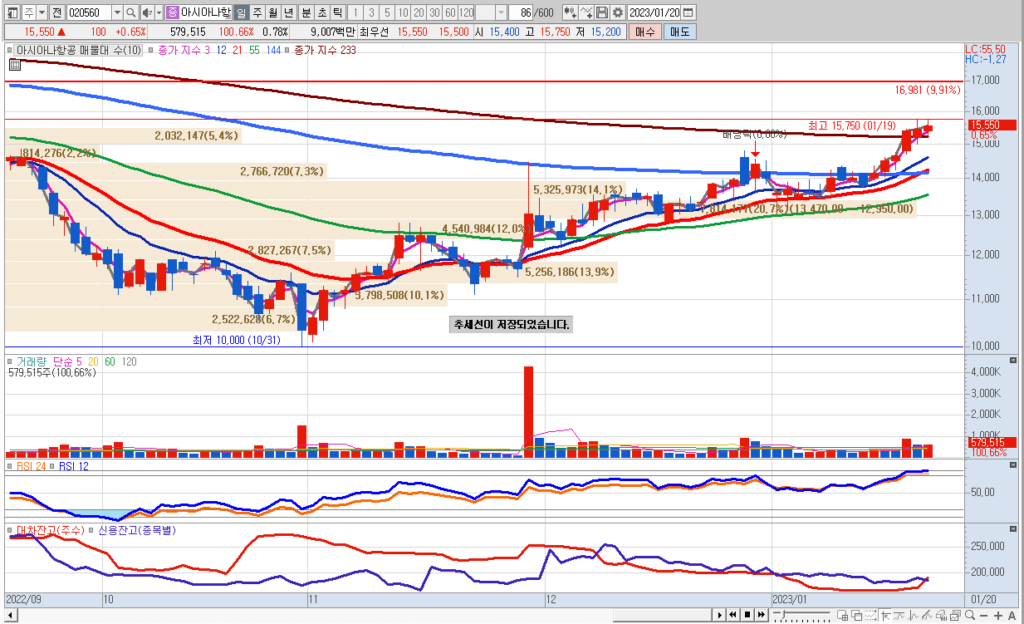
Task: Select the 월 (monthly) period tab
Action: pyautogui.click(x=273, y=12)
